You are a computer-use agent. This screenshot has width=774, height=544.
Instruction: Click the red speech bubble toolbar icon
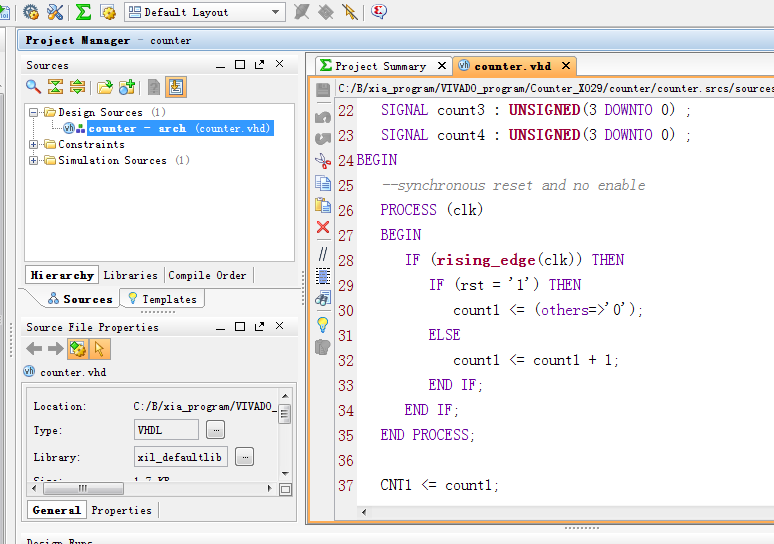point(379,11)
